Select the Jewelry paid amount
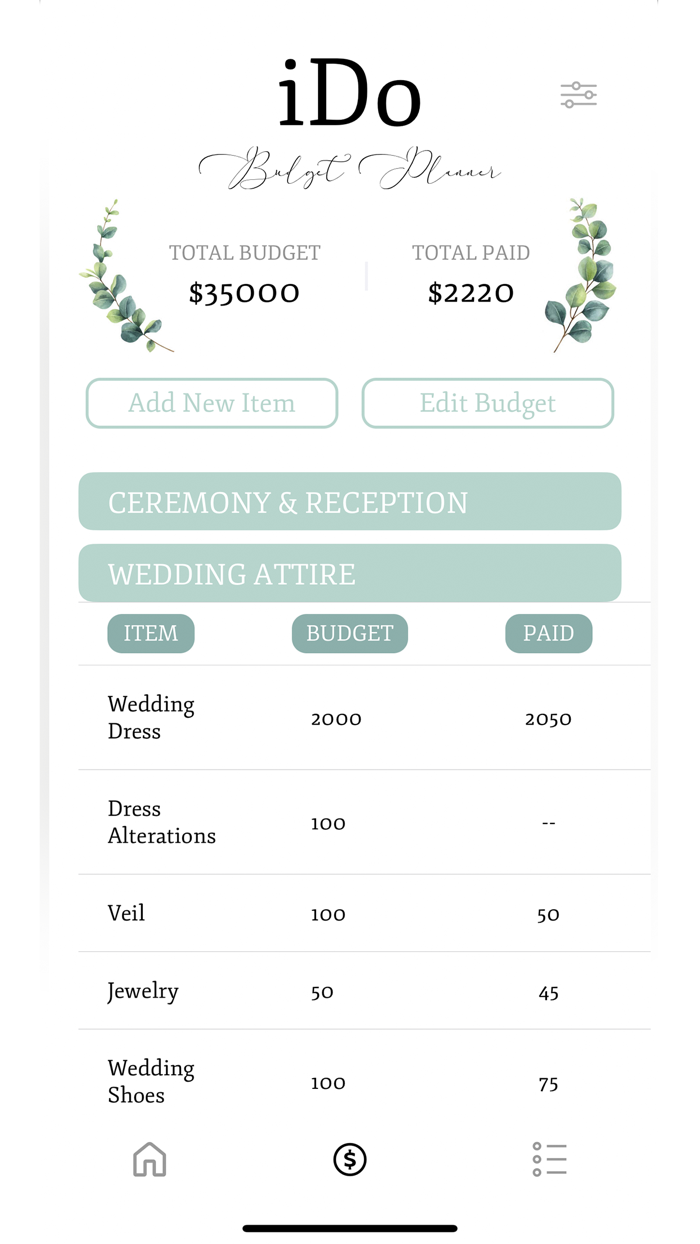 tap(548, 991)
